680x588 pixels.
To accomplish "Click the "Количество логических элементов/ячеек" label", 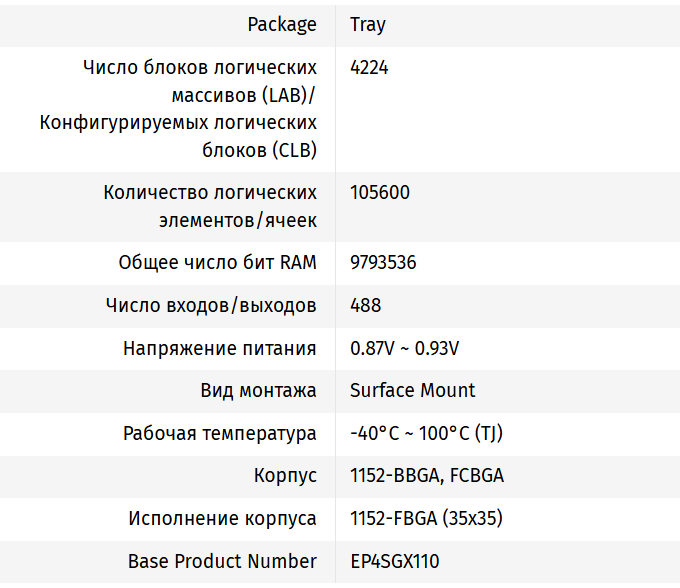I will coord(210,206).
